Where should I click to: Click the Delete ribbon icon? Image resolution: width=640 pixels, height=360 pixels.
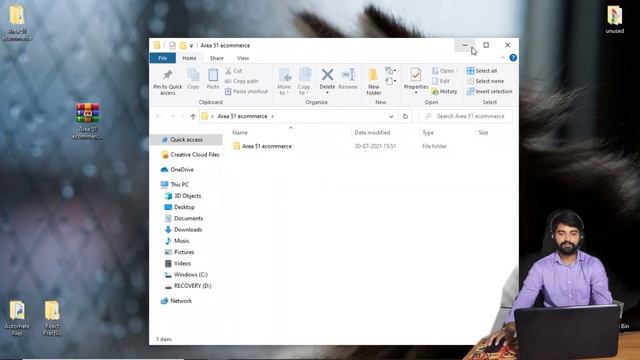tap(327, 81)
